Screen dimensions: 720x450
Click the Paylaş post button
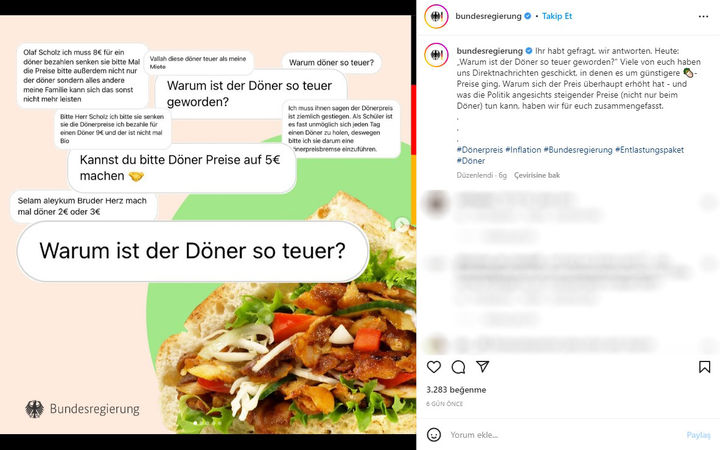click(x=698, y=434)
